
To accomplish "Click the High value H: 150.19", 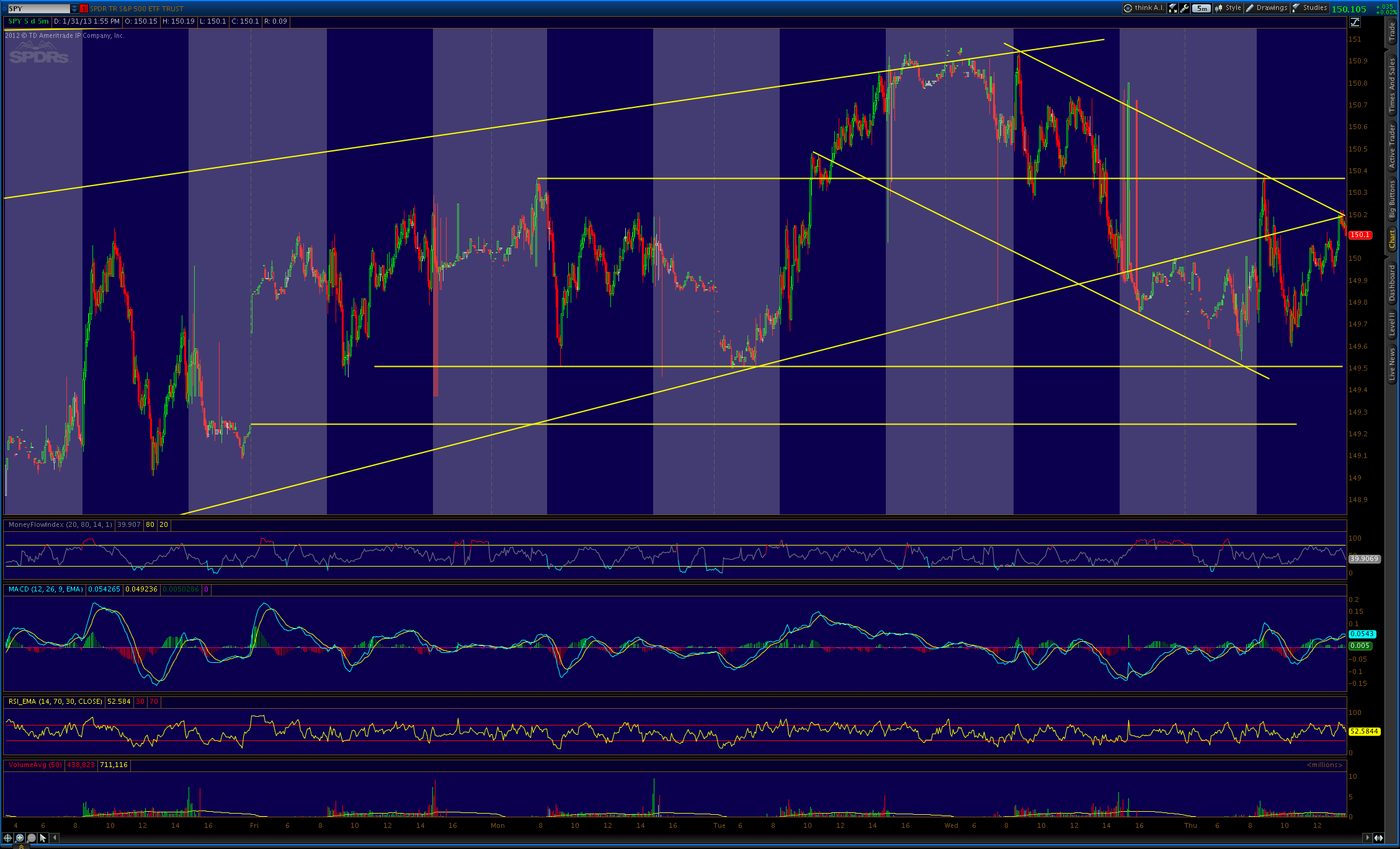I will pos(179,22).
